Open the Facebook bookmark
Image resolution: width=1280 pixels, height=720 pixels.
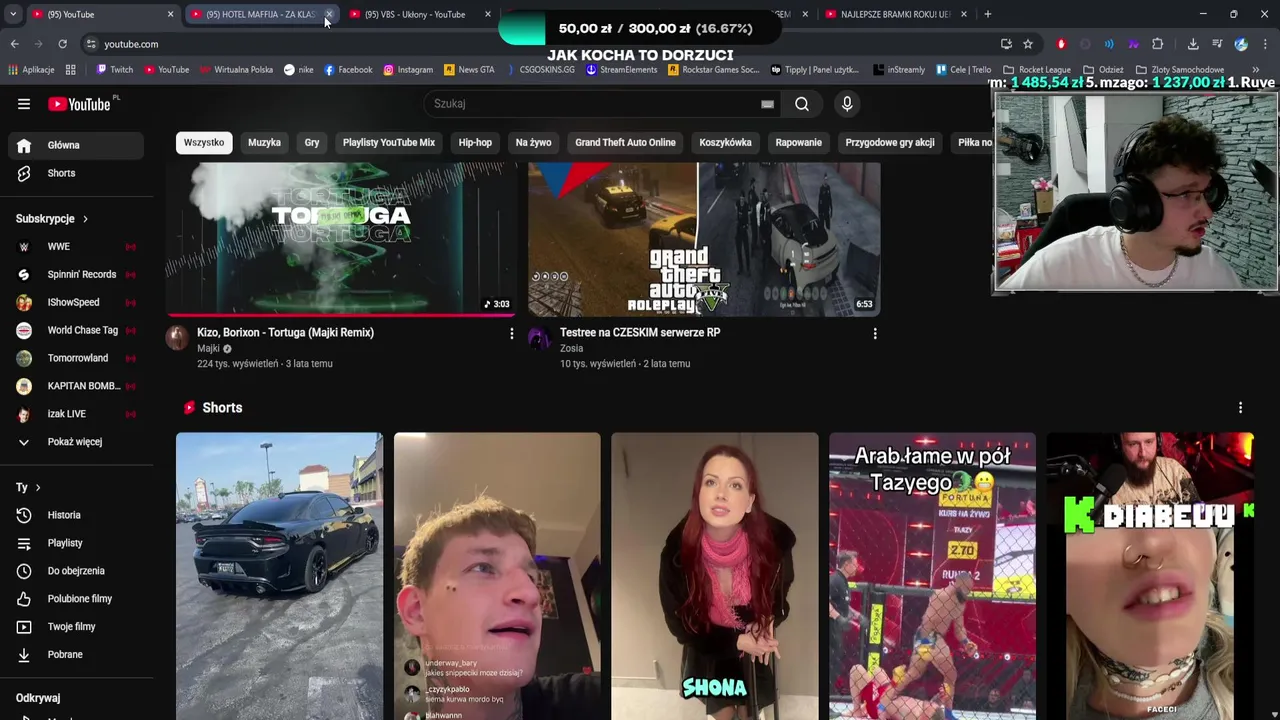348,70
